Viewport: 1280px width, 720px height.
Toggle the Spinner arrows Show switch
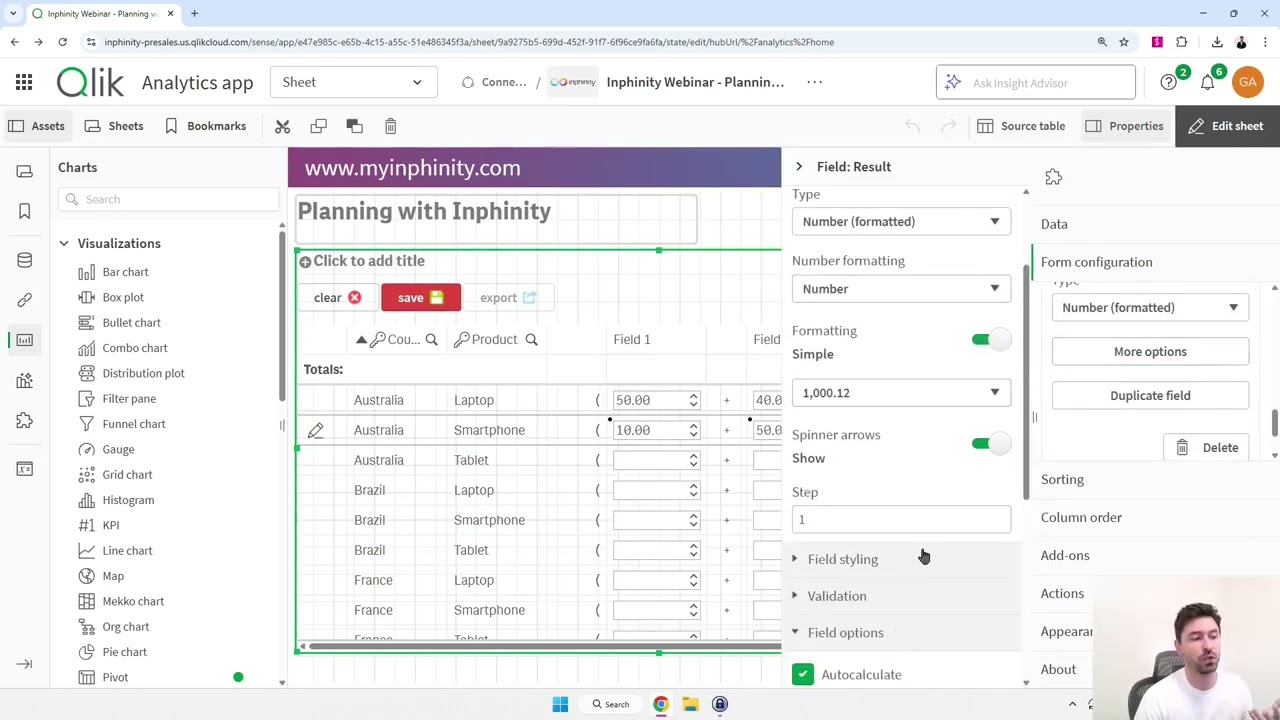pyautogui.click(x=989, y=444)
